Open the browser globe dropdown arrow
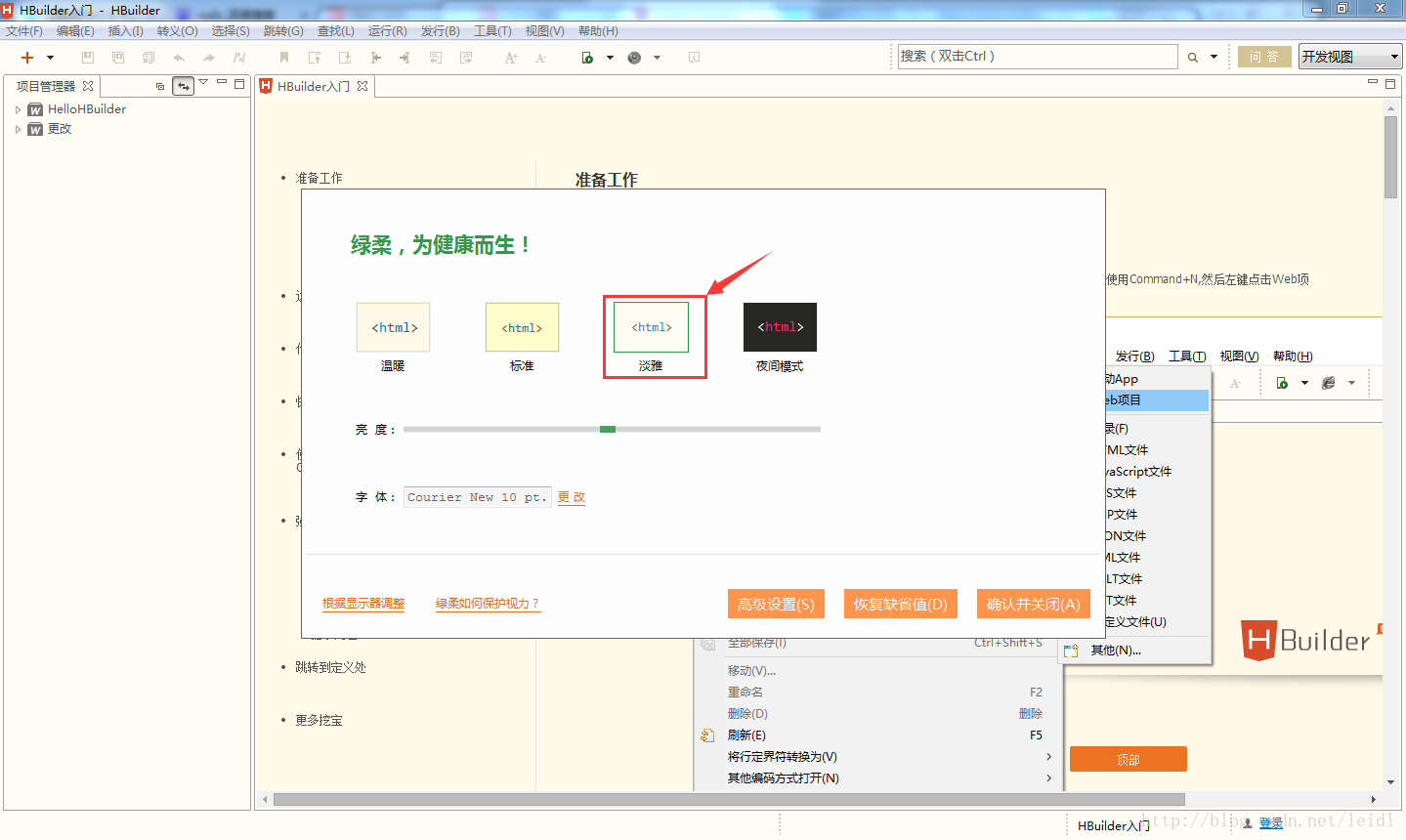The image size is (1406, 840). pos(657,58)
